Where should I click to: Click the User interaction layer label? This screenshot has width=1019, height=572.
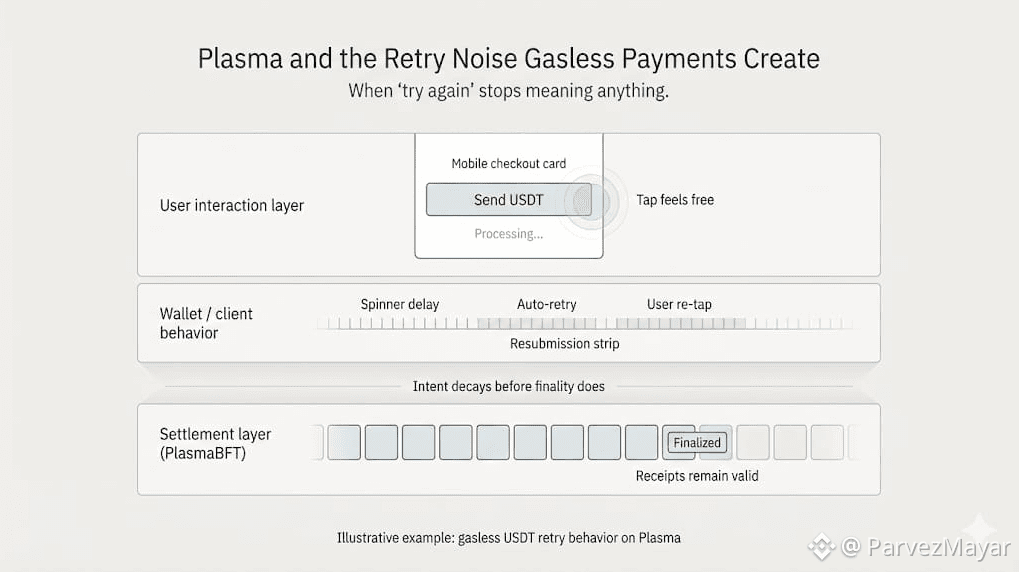232,206
